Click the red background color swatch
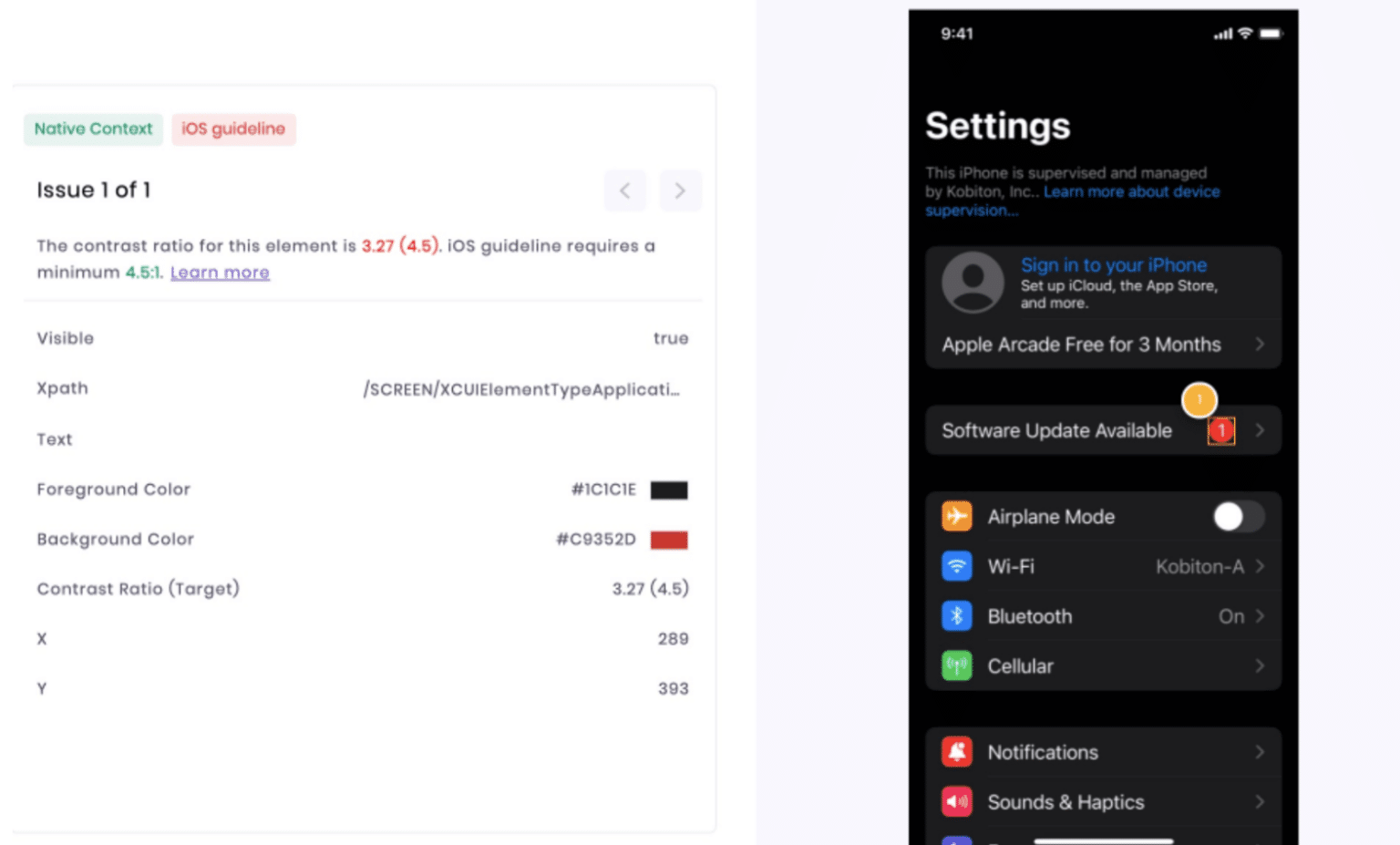Viewport: 1400px width, 845px height. 669,540
